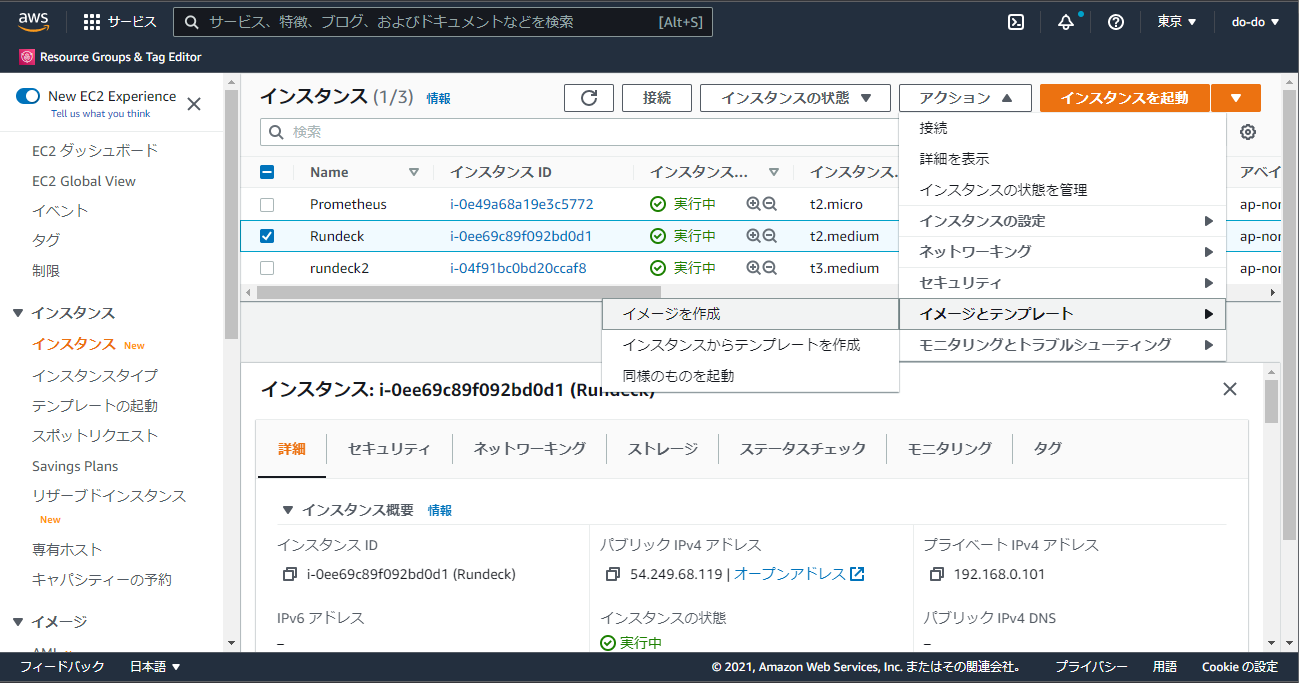Viewport: 1299px width, 683px height.
Task: Expand the インスタンスの設定 submenu
Action: pyautogui.click(x=1062, y=221)
